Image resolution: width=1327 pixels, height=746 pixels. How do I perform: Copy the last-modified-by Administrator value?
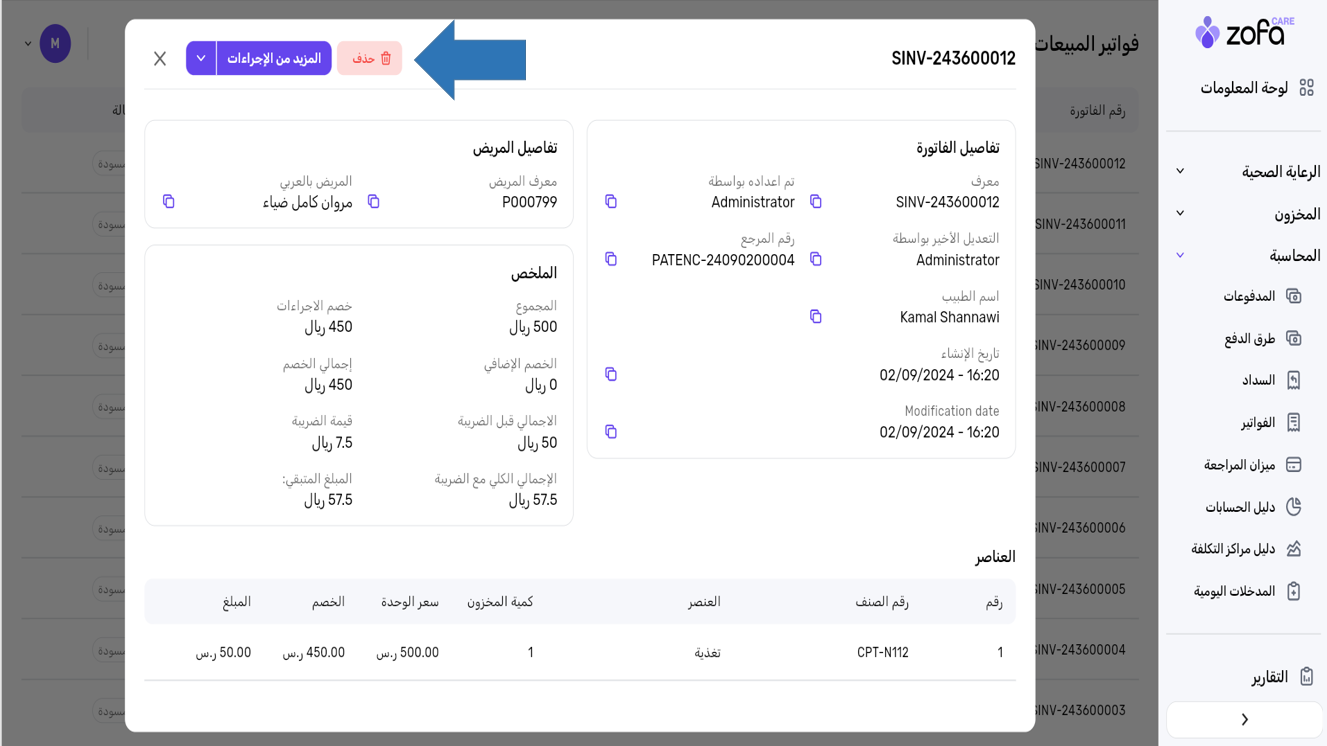[x=816, y=260]
